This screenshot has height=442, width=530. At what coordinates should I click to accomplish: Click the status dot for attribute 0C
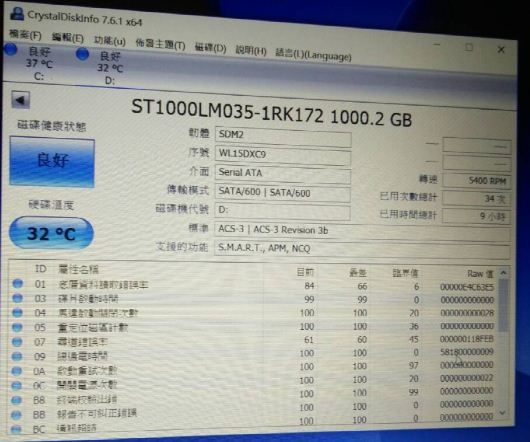pyautogui.click(x=17, y=386)
